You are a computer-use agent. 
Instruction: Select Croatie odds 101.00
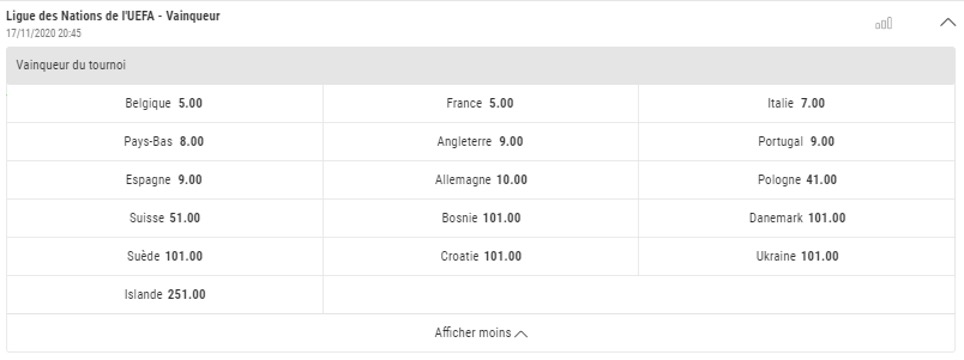(x=480, y=256)
